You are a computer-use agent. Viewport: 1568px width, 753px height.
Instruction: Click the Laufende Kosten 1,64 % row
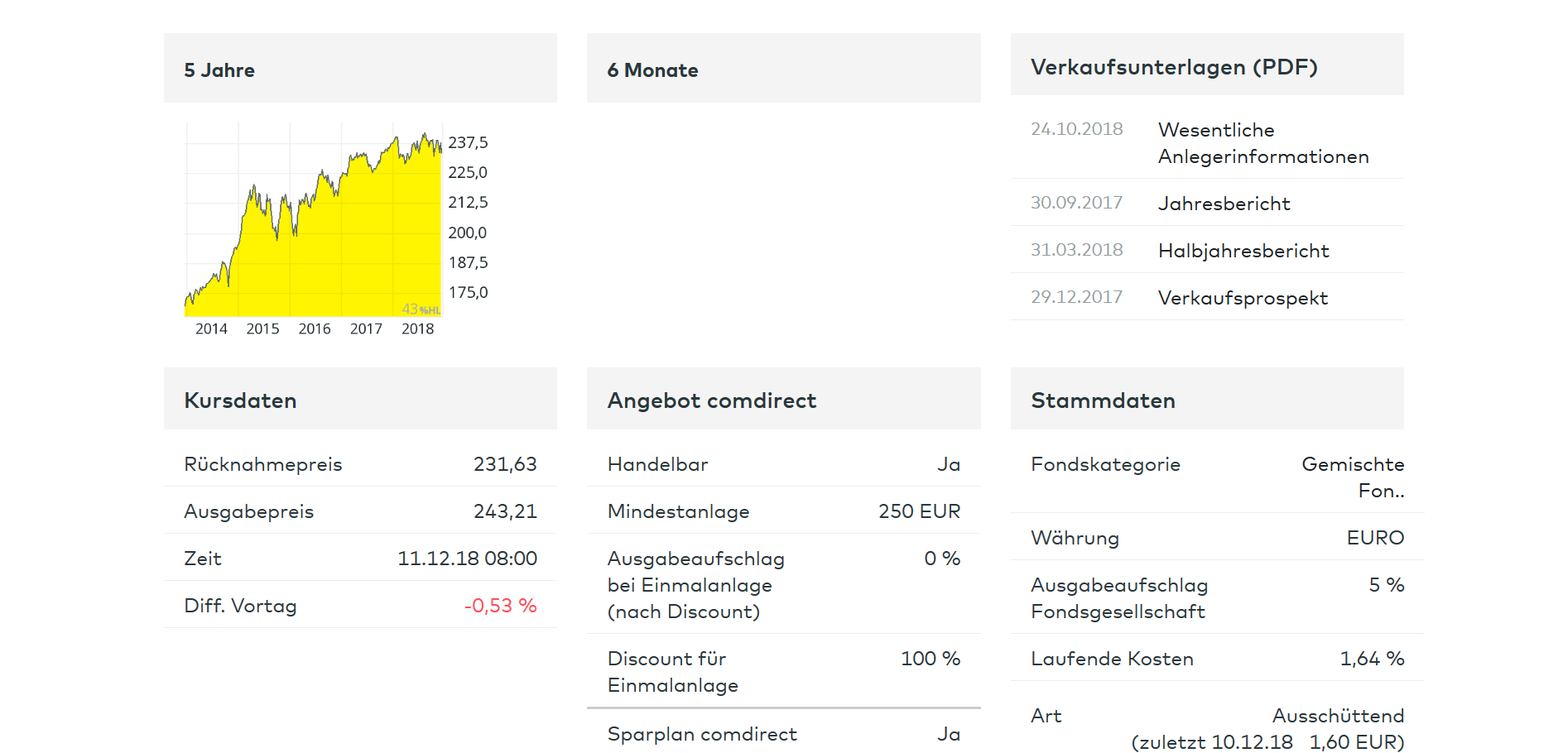pyautogui.click(x=1217, y=658)
